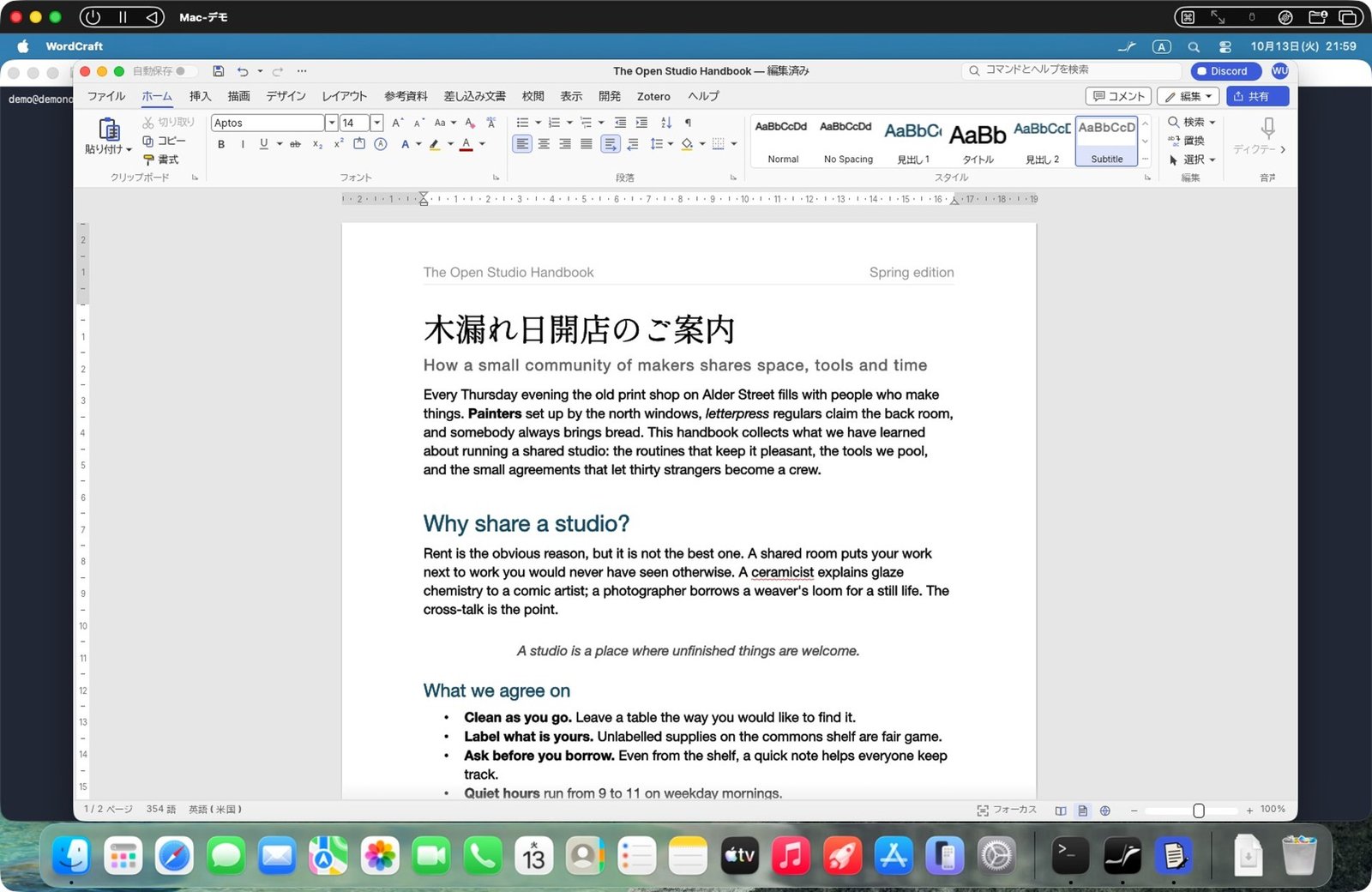
Task: Open the 編集 editing mode dropdown
Action: click(x=1188, y=96)
